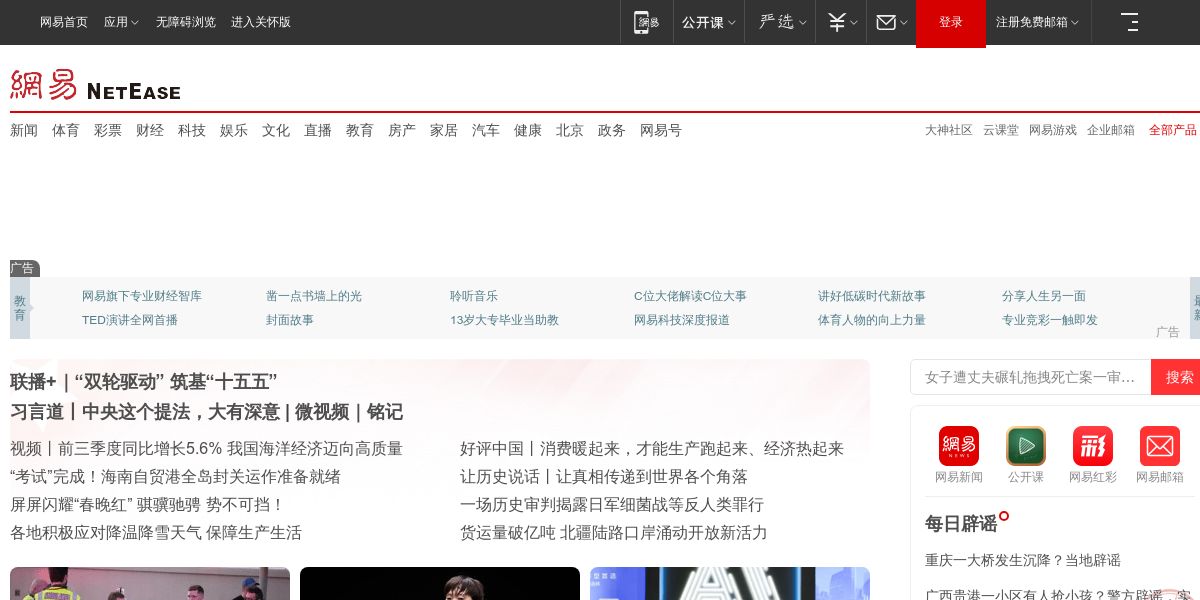This screenshot has width=1200, height=600.
Task: Go to 财经 channel
Action: pos(150,130)
